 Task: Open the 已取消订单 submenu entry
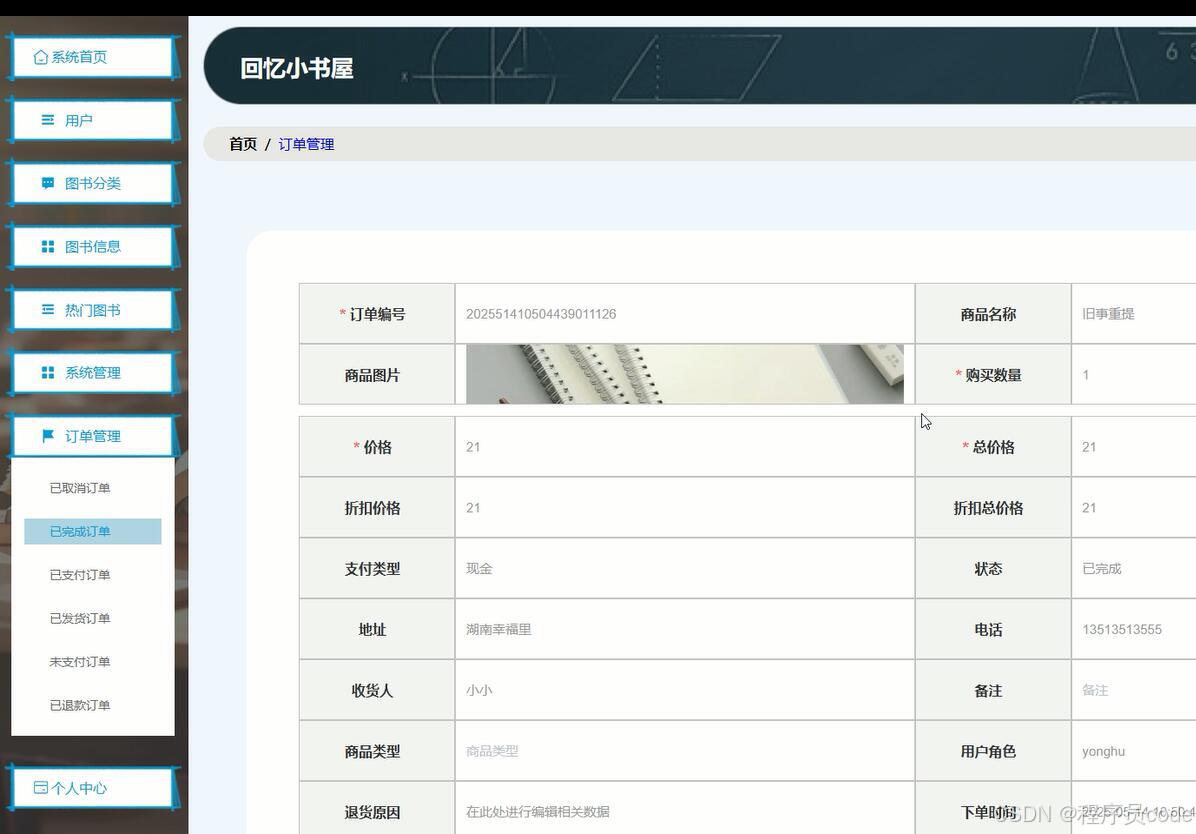click(x=79, y=488)
